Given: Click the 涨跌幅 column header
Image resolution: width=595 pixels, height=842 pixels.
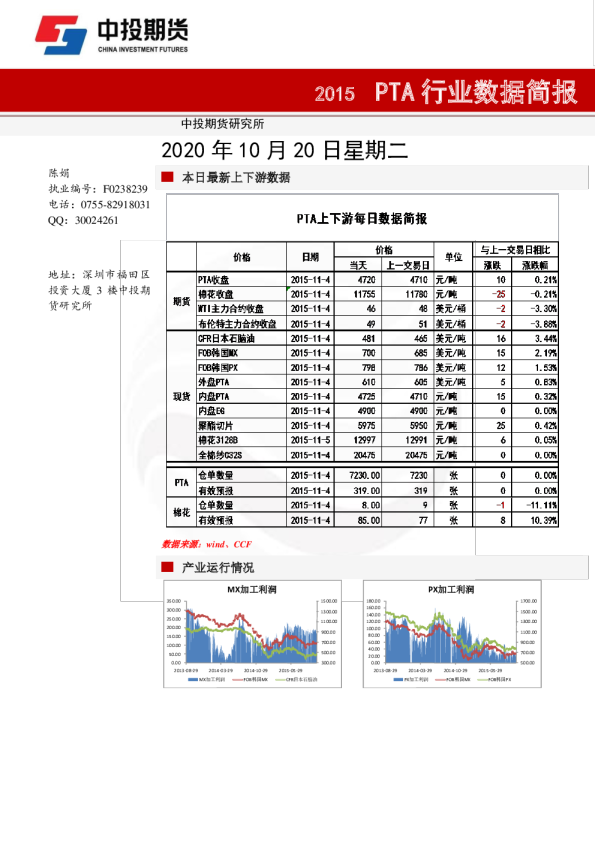Looking at the screenshot, I should click(x=535, y=265).
